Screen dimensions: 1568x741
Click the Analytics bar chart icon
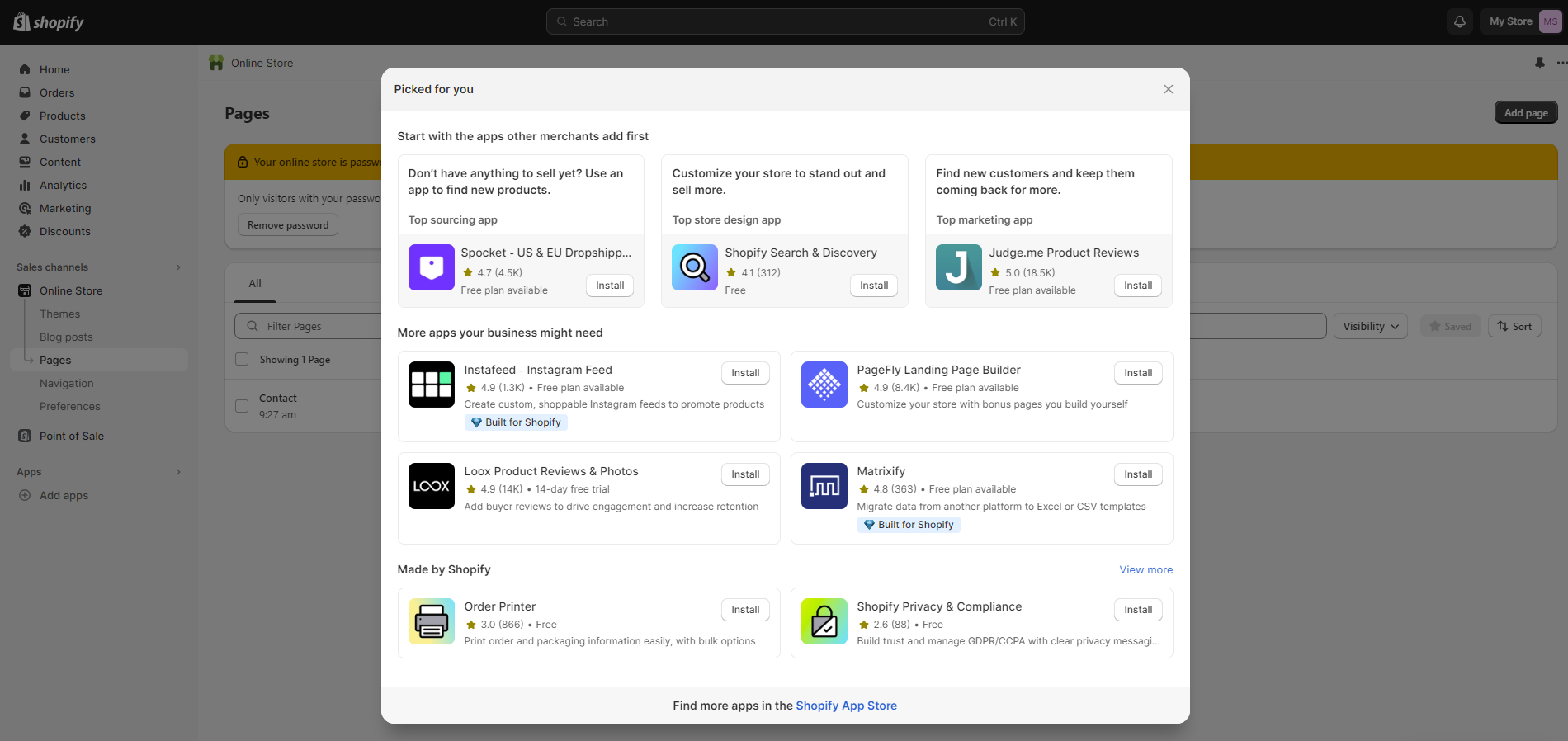(25, 185)
